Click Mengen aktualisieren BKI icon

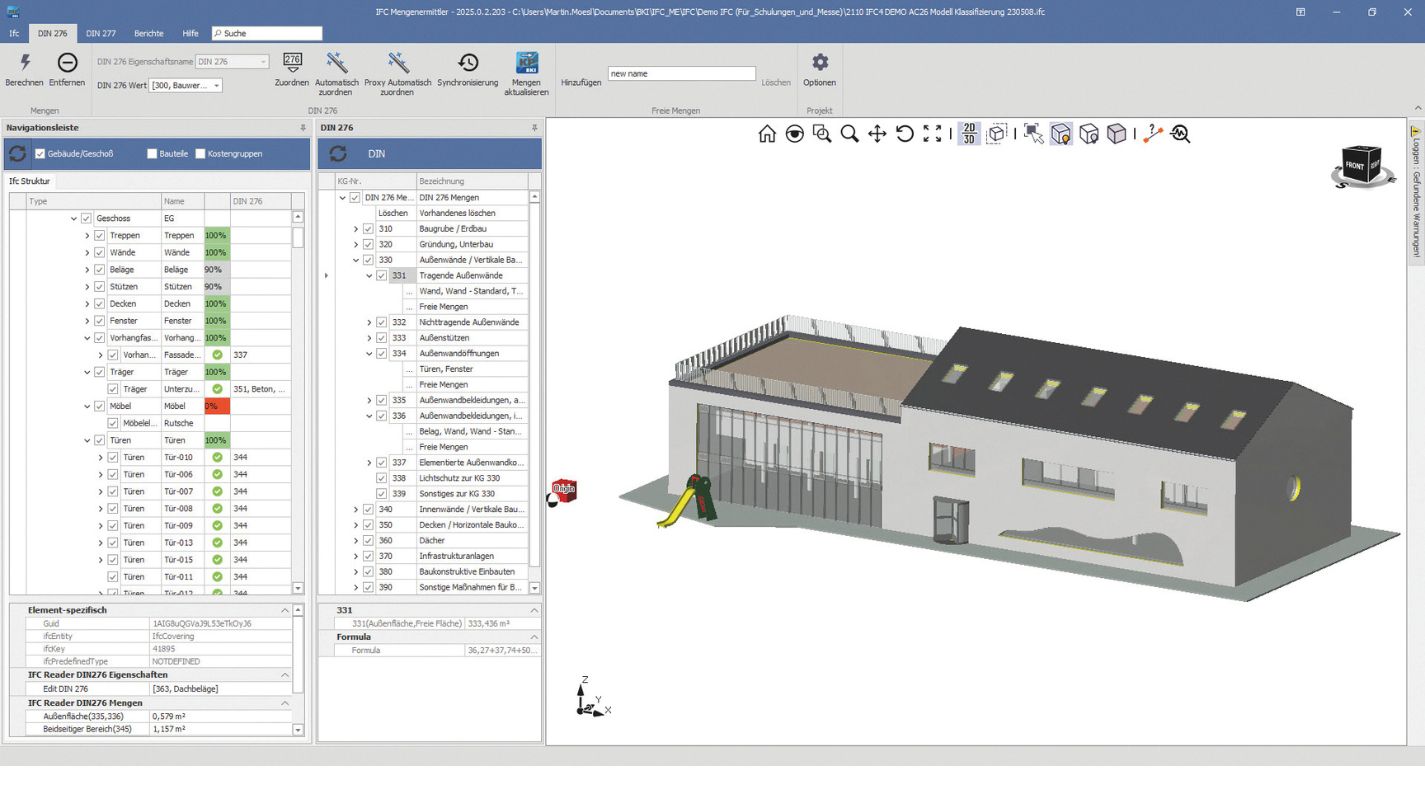[x=526, y=62]
